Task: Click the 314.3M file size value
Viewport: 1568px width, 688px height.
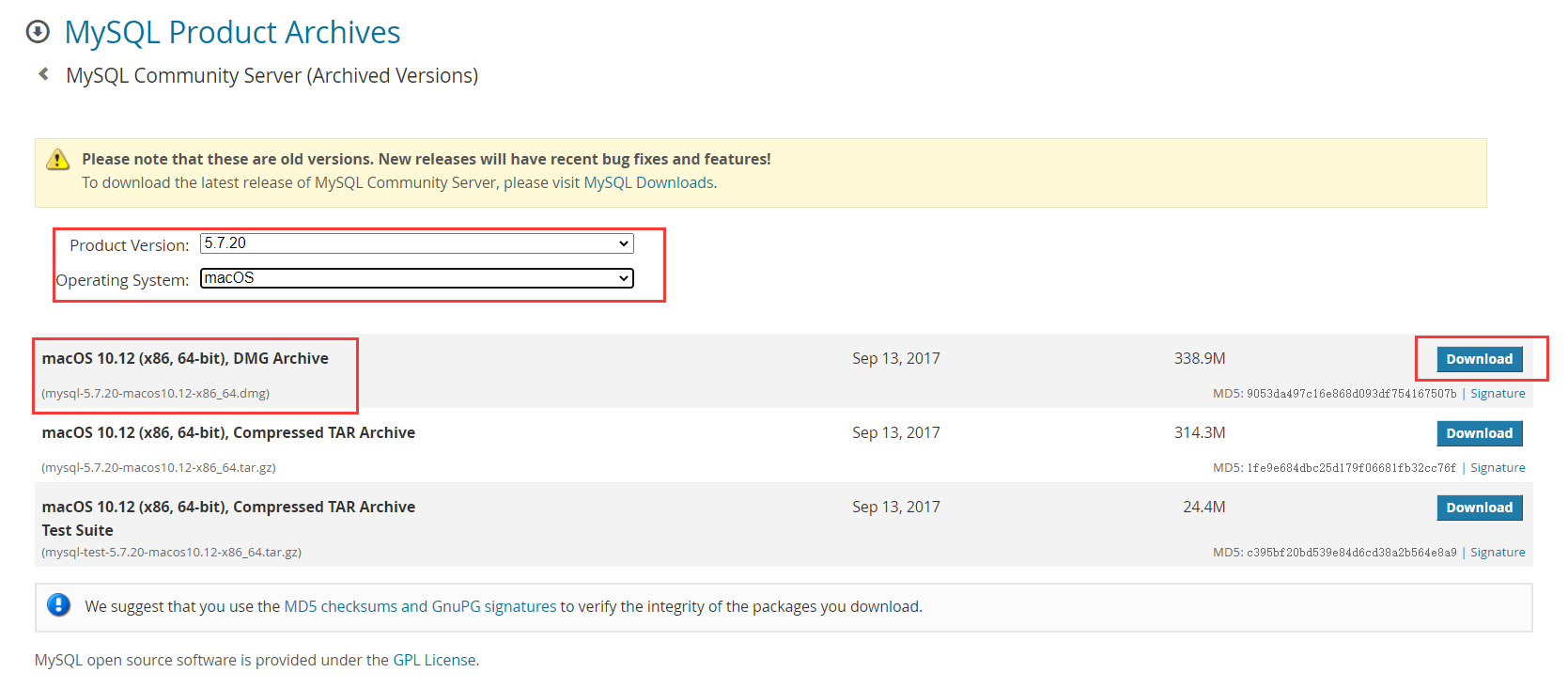Action: click(x=1200, y=432)
